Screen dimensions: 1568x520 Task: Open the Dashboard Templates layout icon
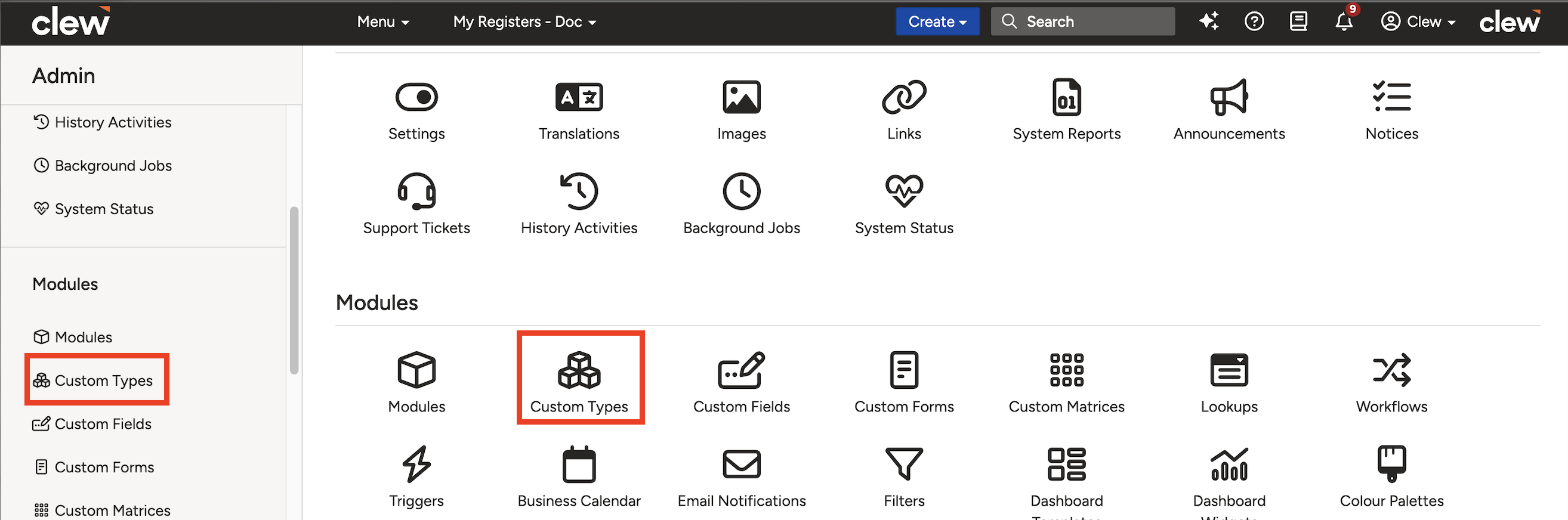pos(1066,464)
